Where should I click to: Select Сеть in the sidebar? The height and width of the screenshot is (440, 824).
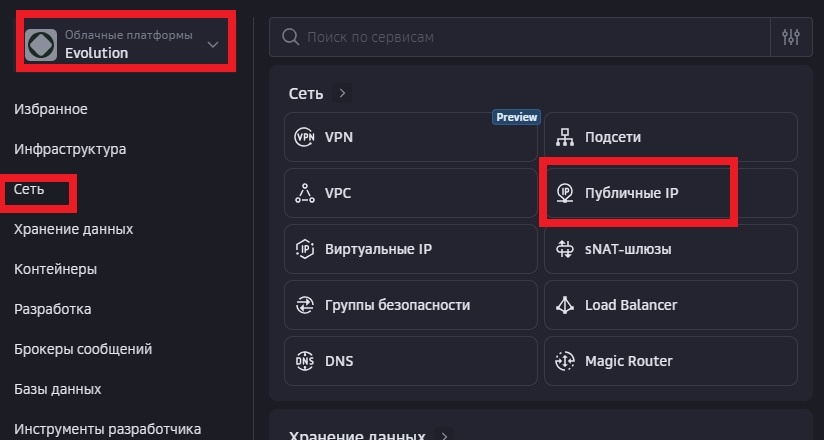click(29, 189)
